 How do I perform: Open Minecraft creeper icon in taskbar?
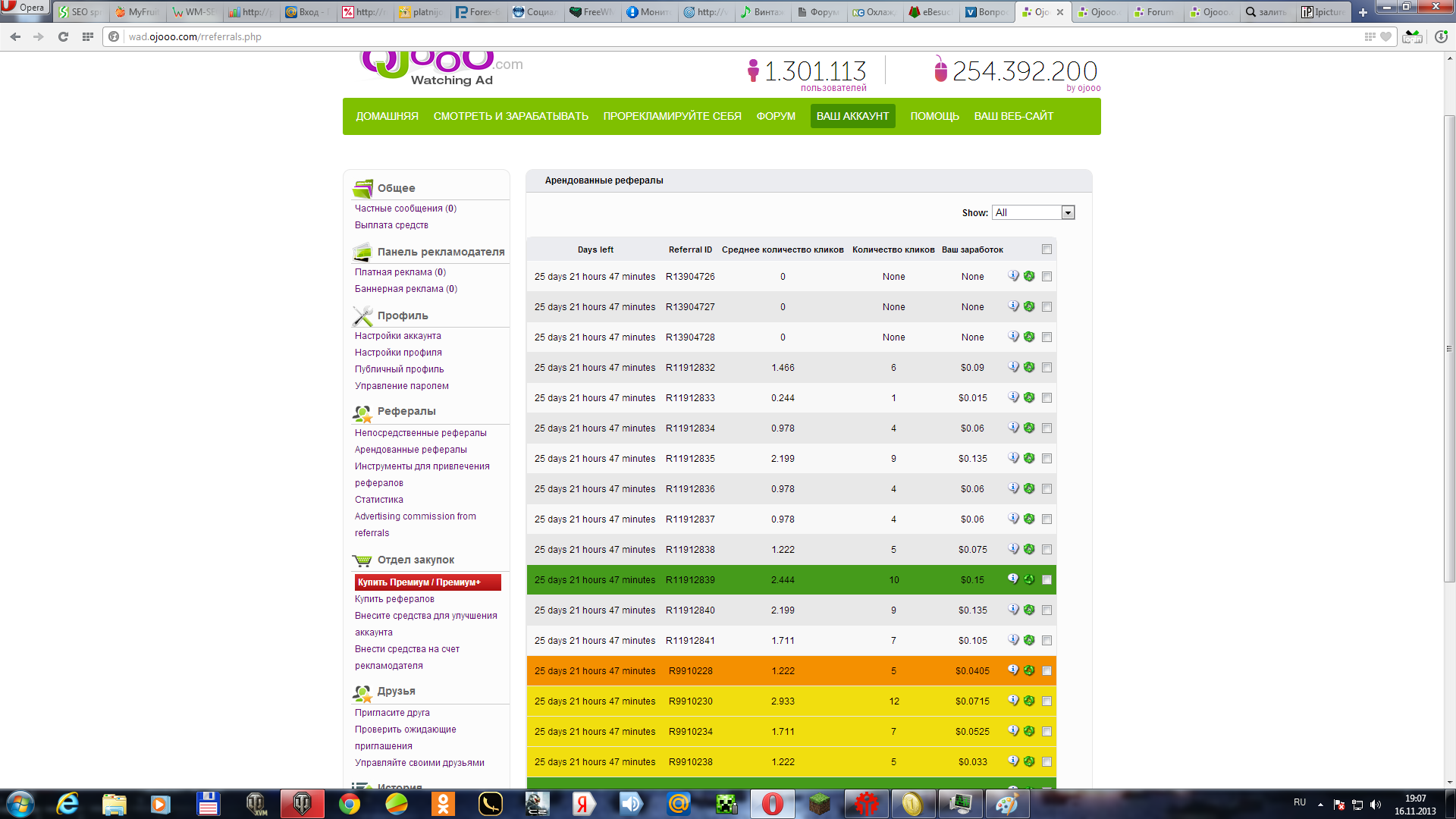coord(726,804)
